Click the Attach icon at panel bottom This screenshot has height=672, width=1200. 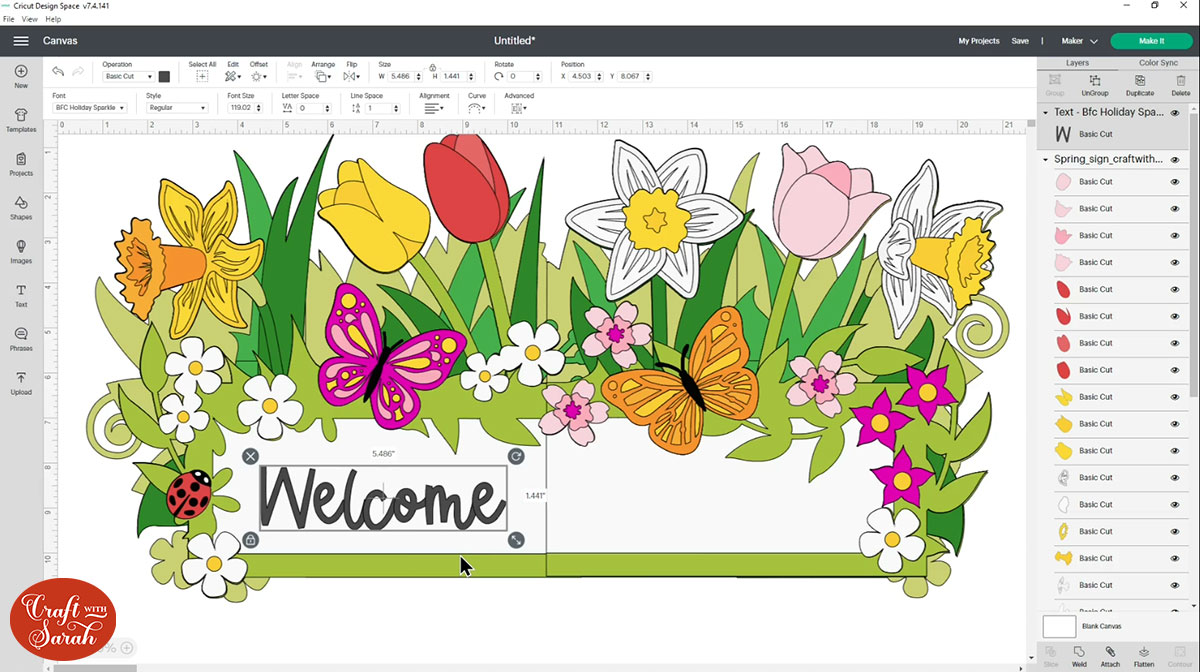(x=1110, y=655)
